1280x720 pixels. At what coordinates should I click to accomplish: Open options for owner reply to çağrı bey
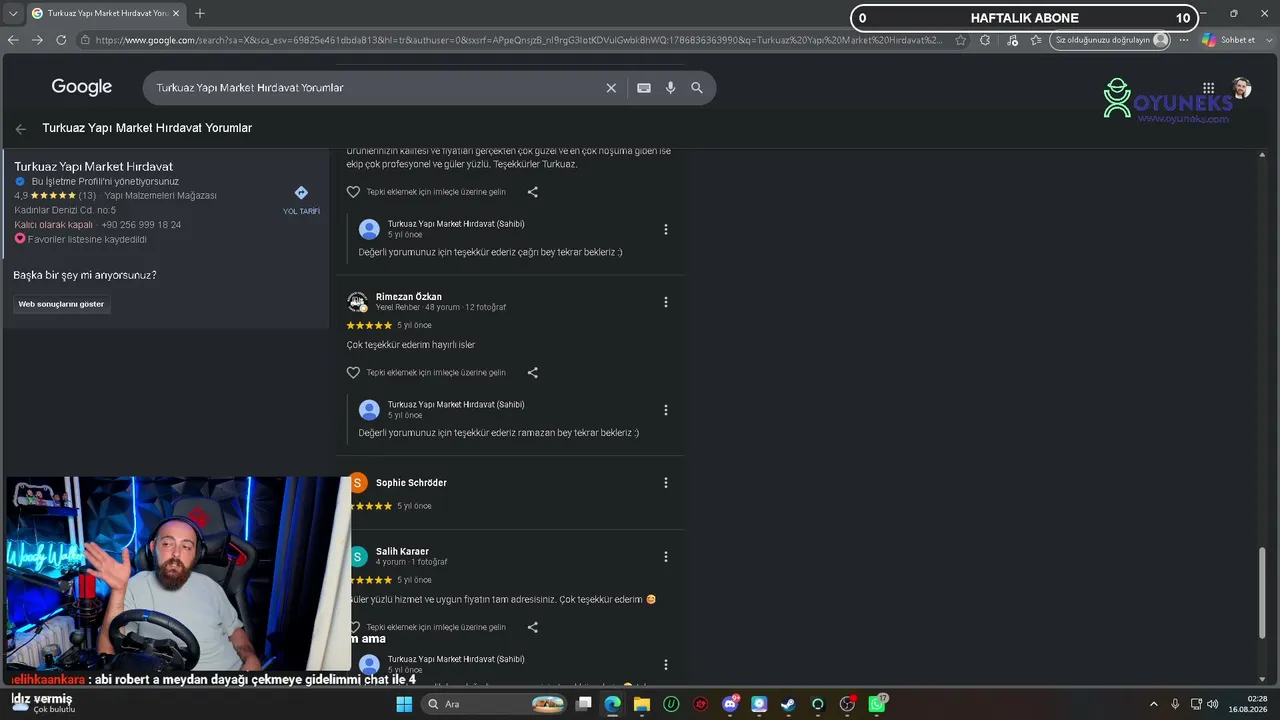[666, 229]
